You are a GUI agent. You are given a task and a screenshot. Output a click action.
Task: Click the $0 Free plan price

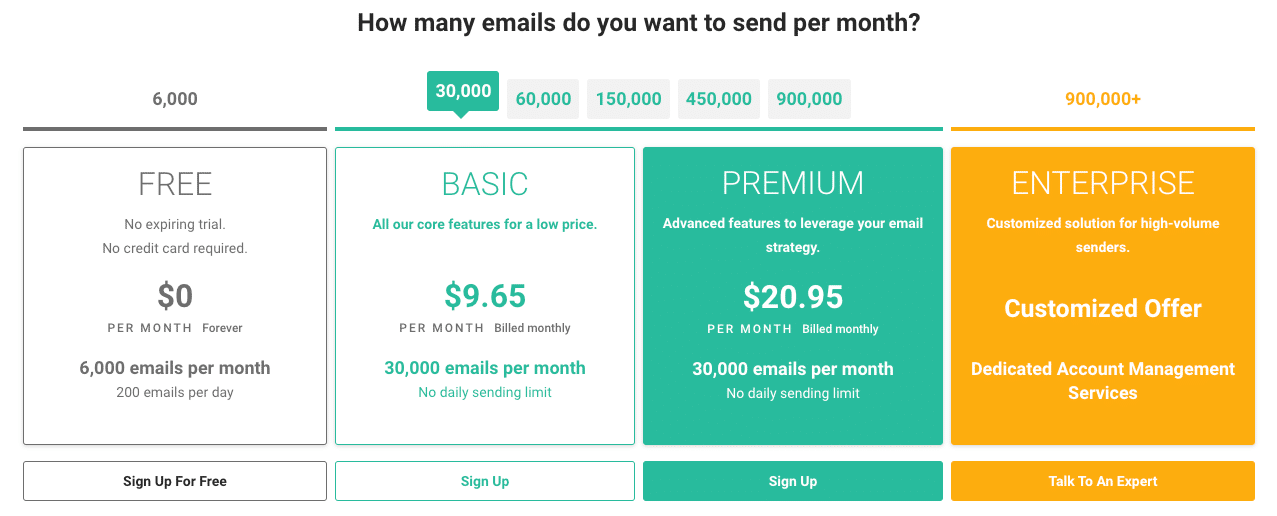click(x=175, y=296)
